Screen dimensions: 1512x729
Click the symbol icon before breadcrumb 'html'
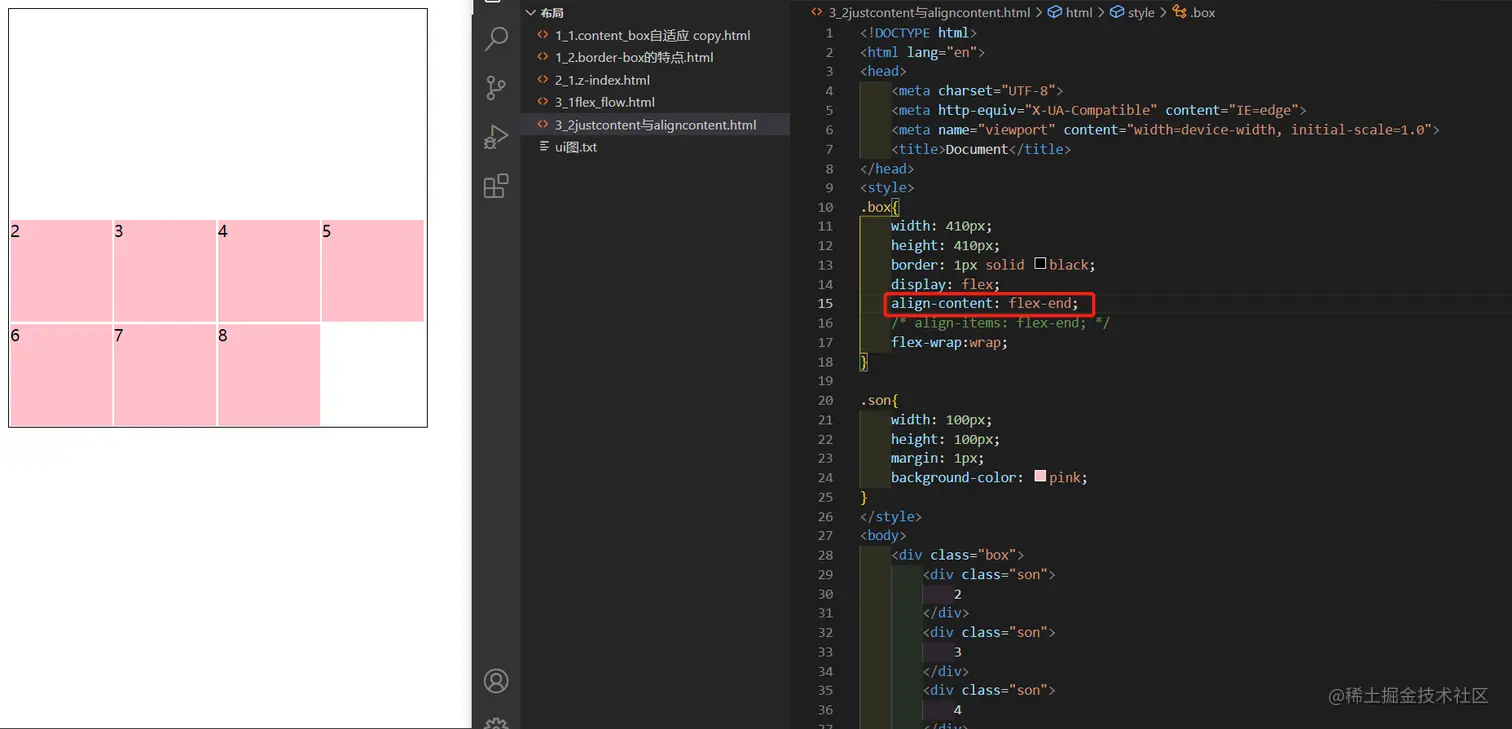coord(1055,13)
